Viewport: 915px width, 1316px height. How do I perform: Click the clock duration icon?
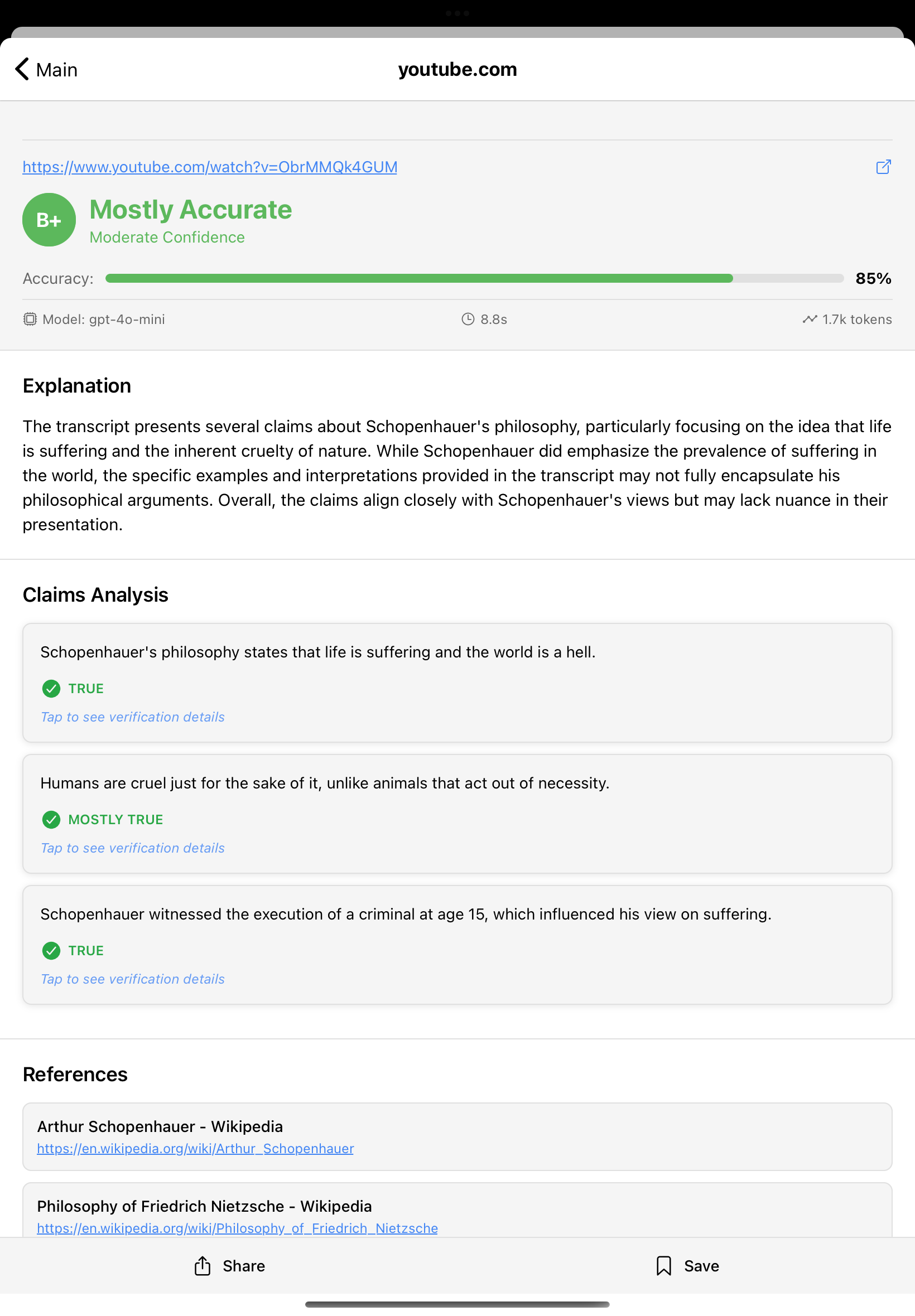[x=468, y=319]
